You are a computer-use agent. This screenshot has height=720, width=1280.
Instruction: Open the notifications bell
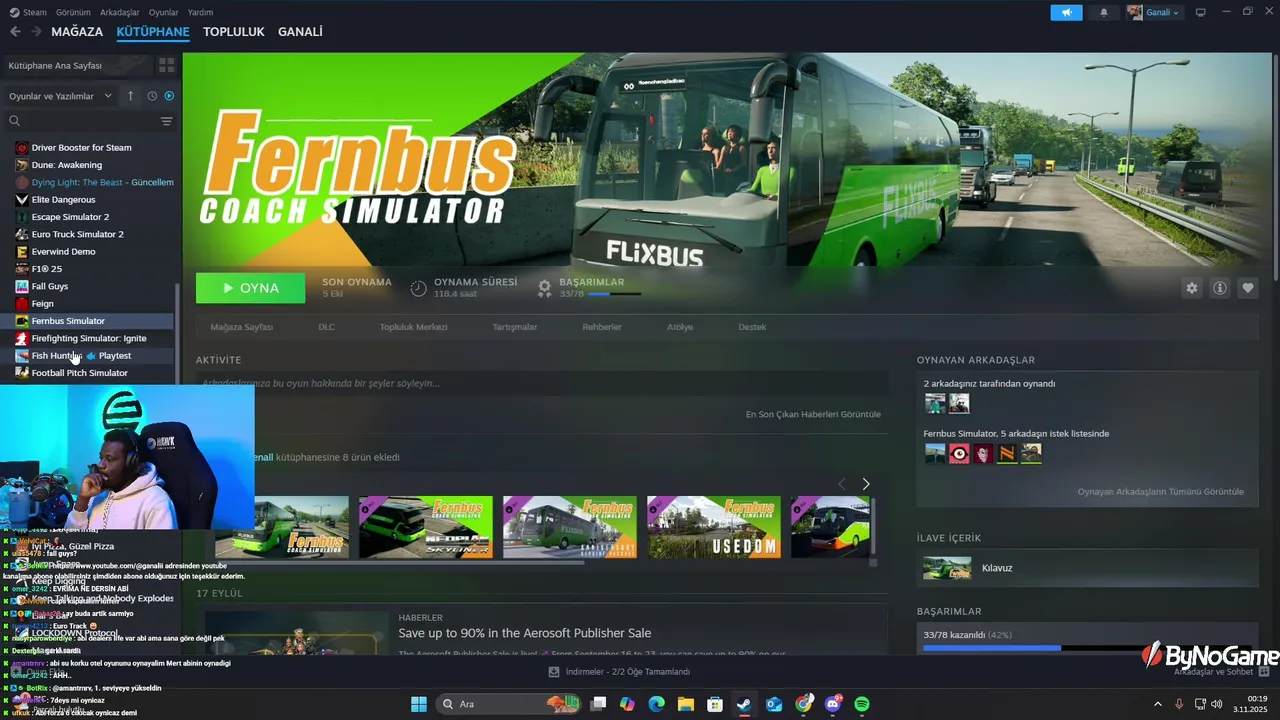(1104, 12)
